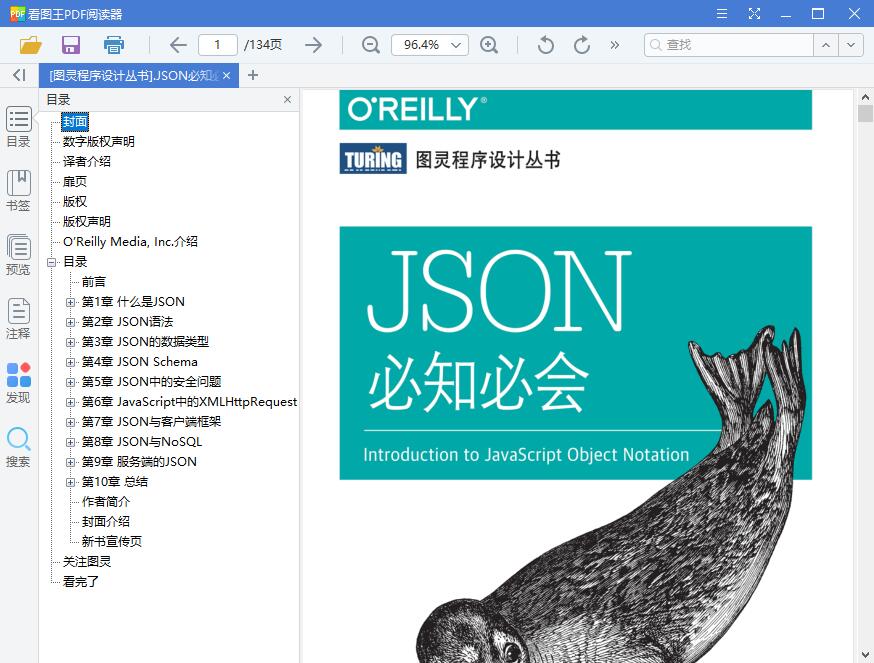
Task: Expand the 第4章 JSON Schema node
Action: (x=70, y=362)
